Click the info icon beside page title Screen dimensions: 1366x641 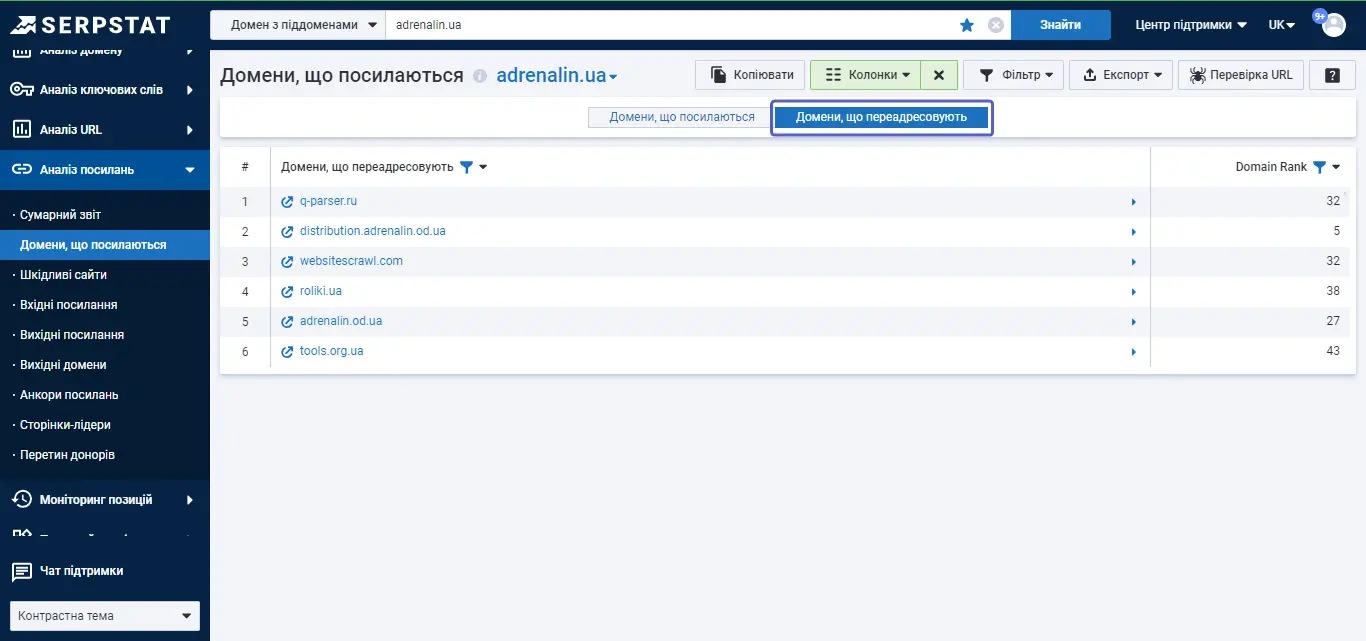point(480,76)
